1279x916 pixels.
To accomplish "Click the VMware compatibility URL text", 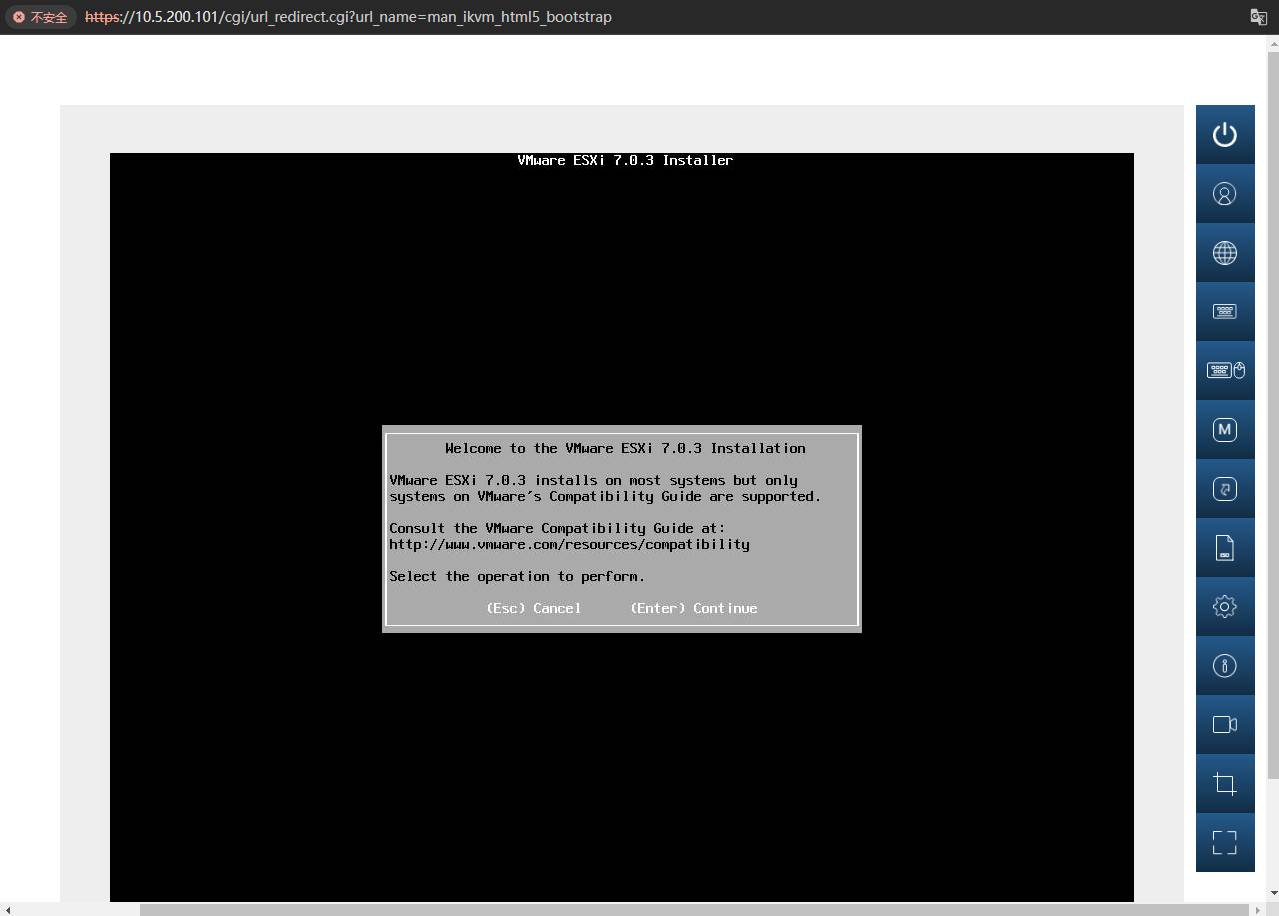I will tap(569, 544).
